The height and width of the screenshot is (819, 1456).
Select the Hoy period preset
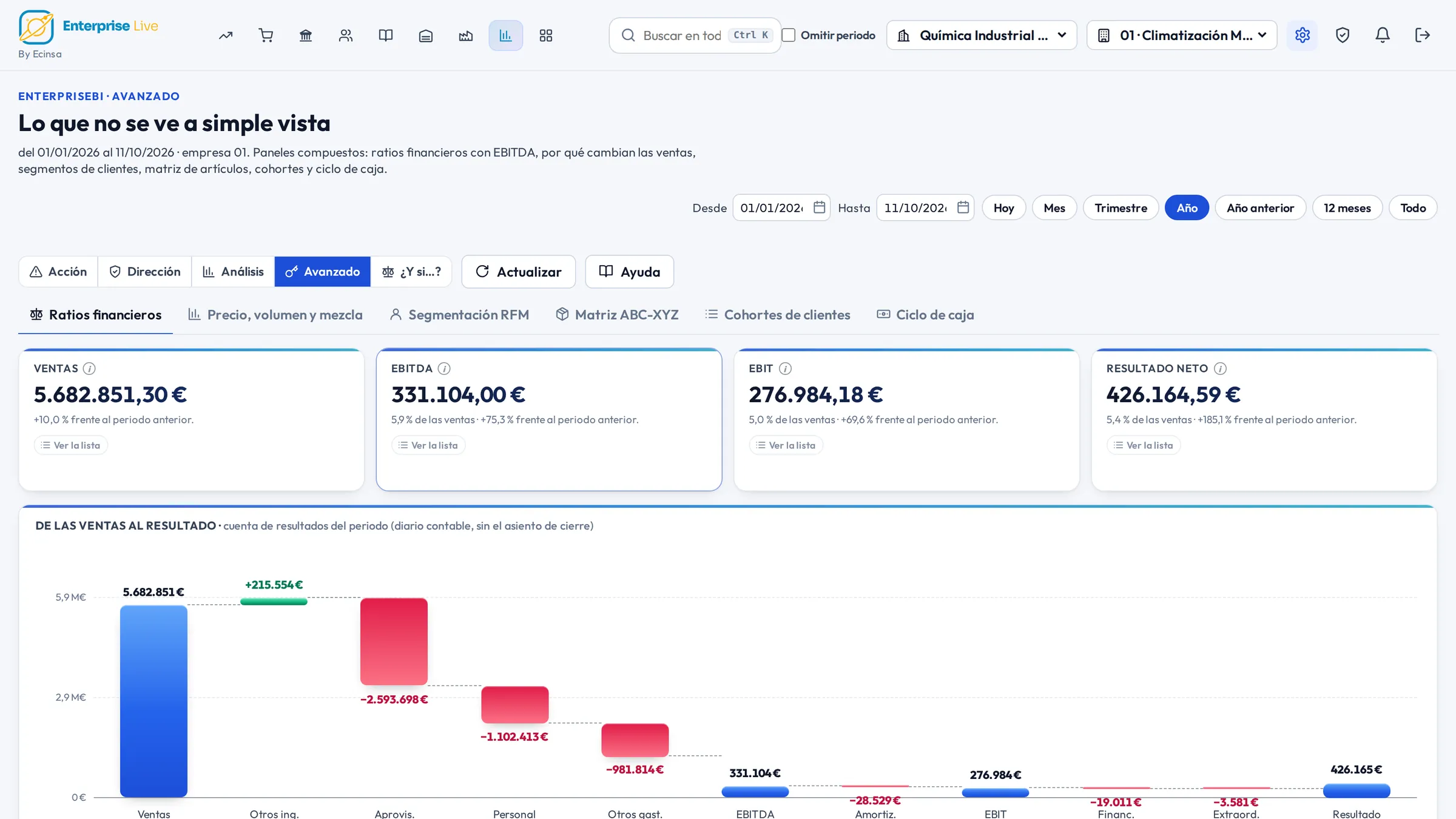pyautogui.click(x=1004, y=207)
